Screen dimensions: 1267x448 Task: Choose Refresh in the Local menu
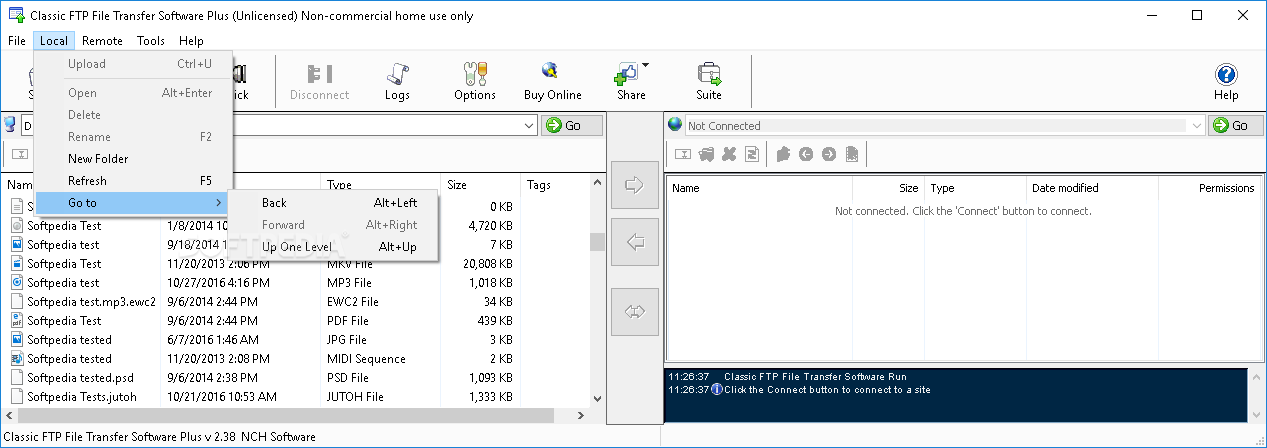[x=133, y=181]
